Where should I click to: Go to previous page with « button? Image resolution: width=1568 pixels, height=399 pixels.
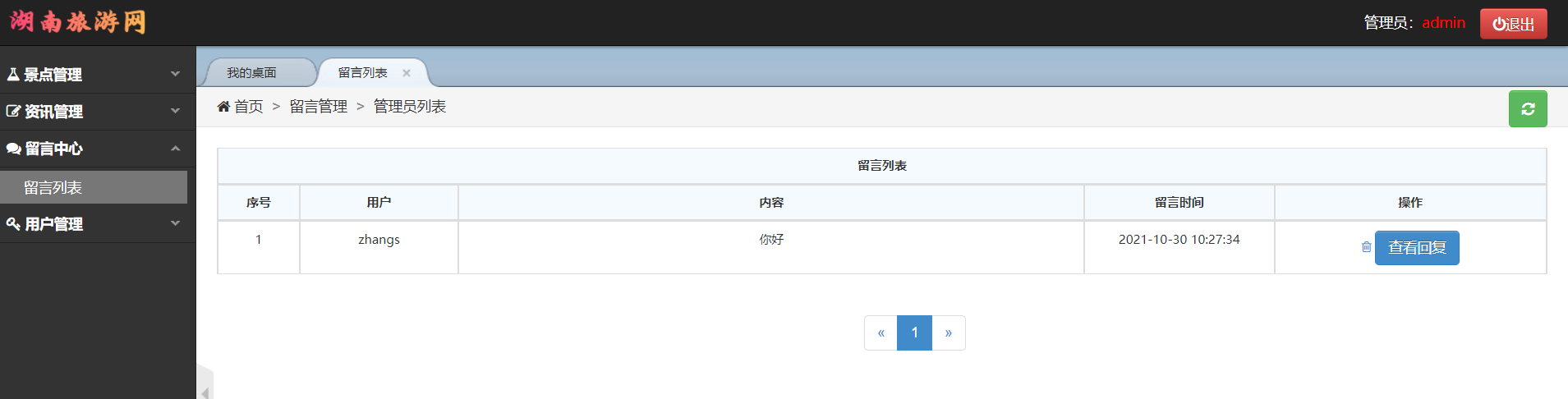tap(881, 332)
